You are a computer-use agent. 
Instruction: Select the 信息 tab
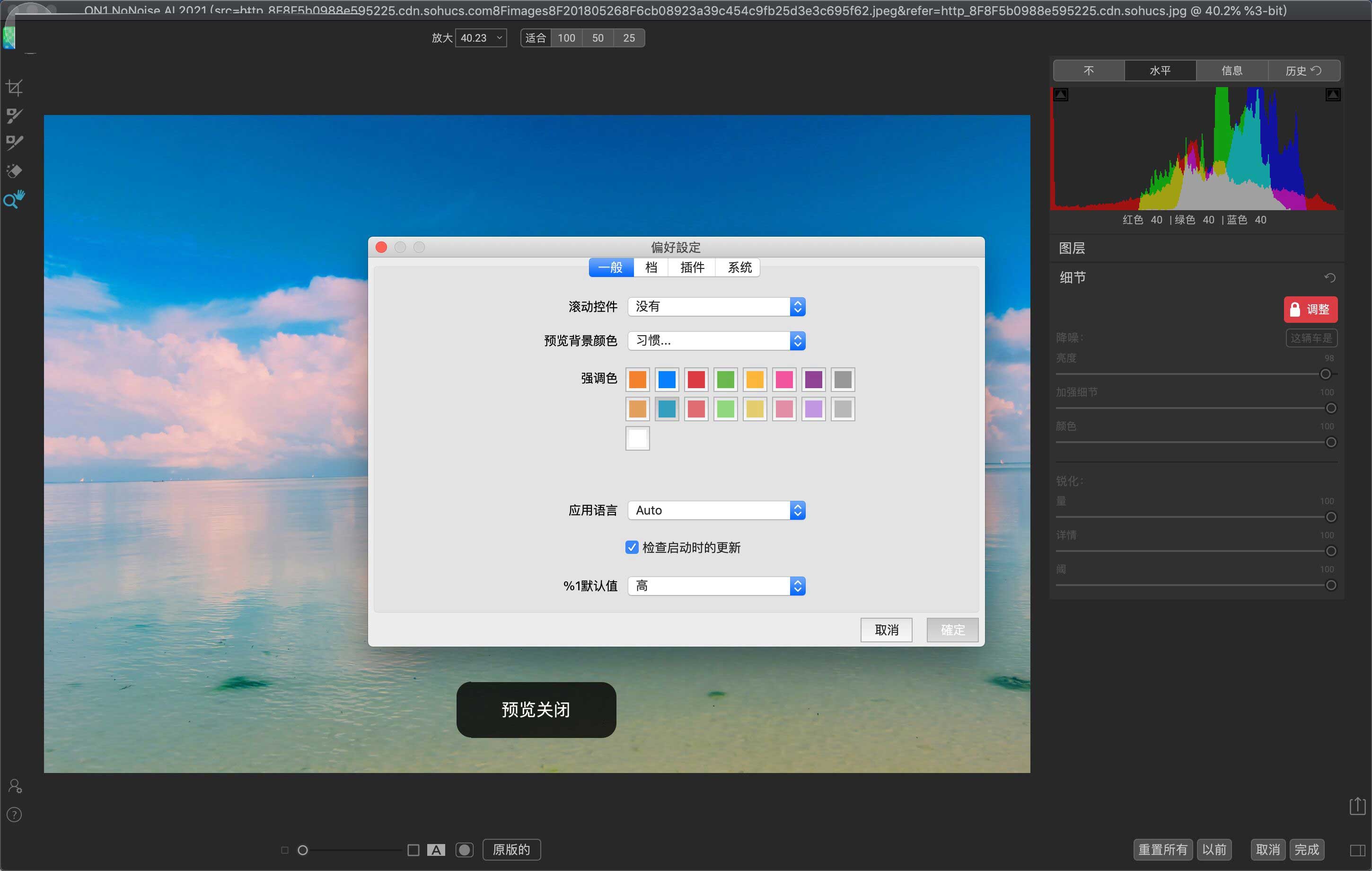point(1232,71)
